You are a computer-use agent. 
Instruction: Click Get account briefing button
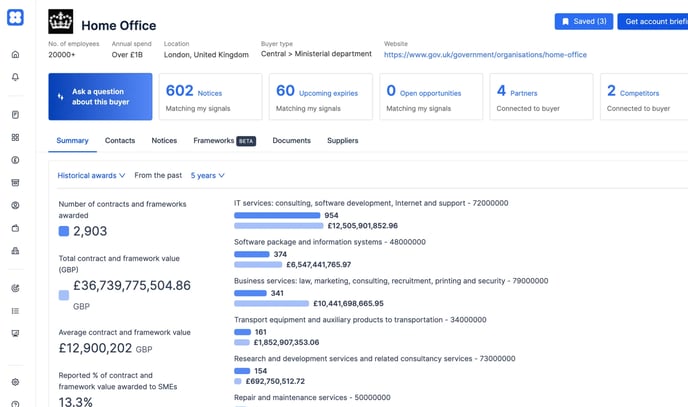(653, 21)
